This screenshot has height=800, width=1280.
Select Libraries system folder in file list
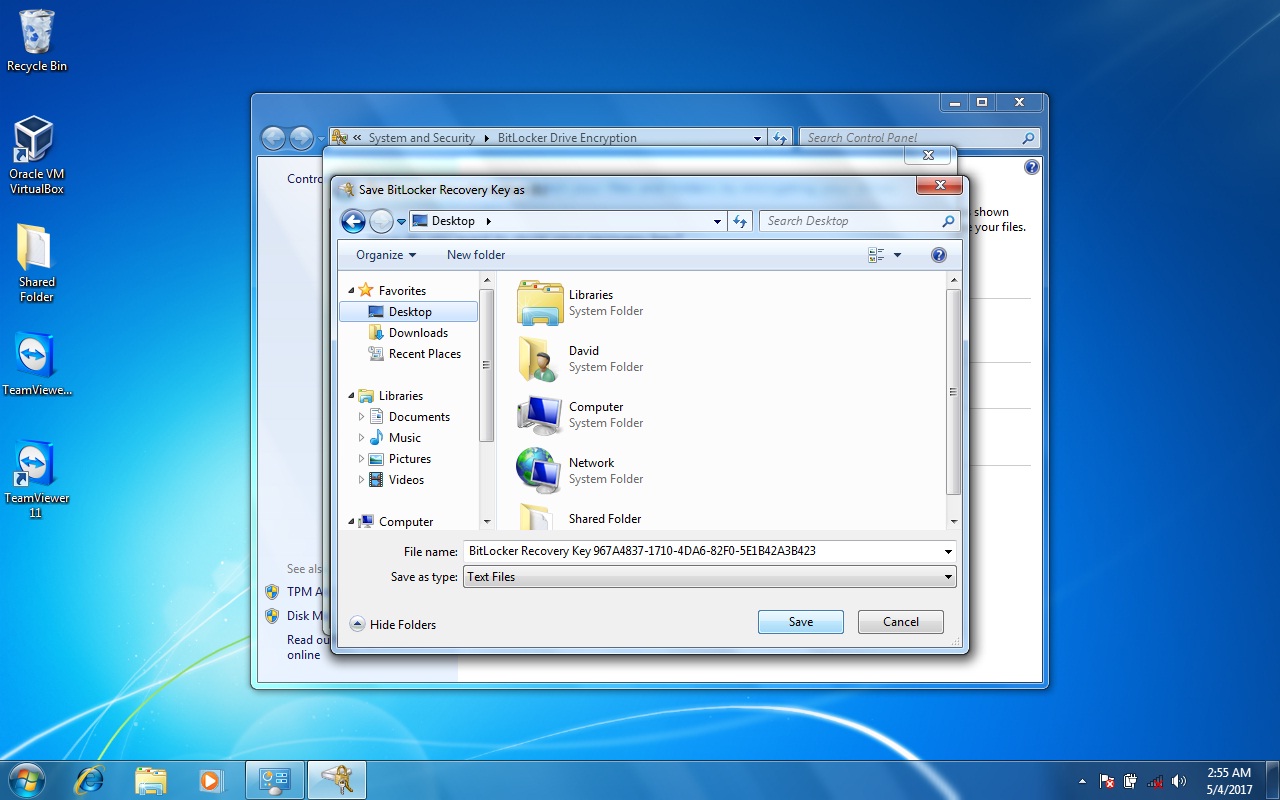tap(581, 302)
